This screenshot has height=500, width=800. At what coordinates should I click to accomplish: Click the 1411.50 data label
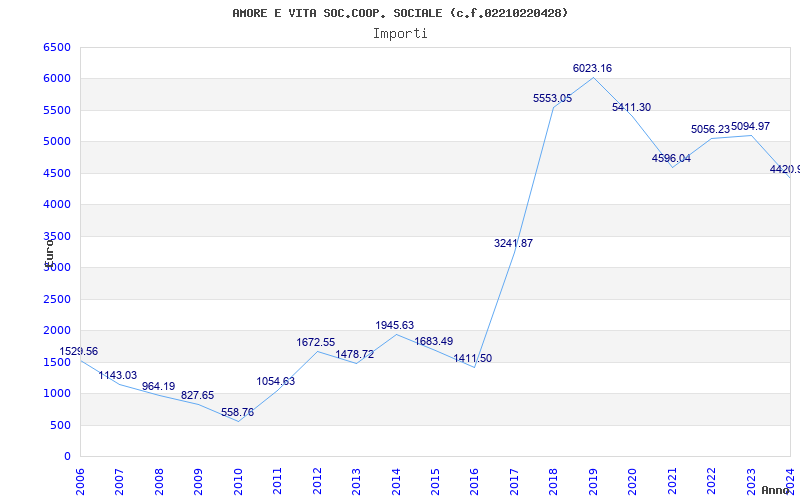[473, 359]
